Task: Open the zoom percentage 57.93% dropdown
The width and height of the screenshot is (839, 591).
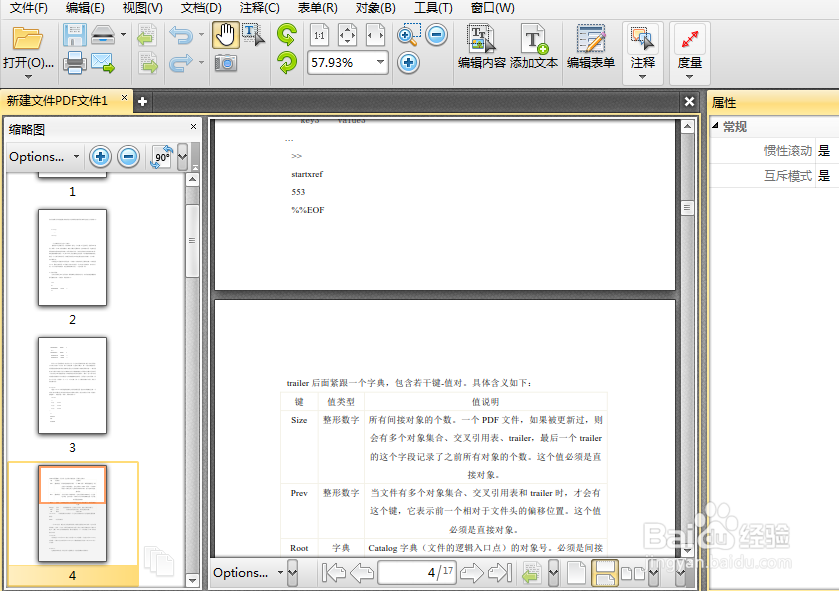Action: 380,63
